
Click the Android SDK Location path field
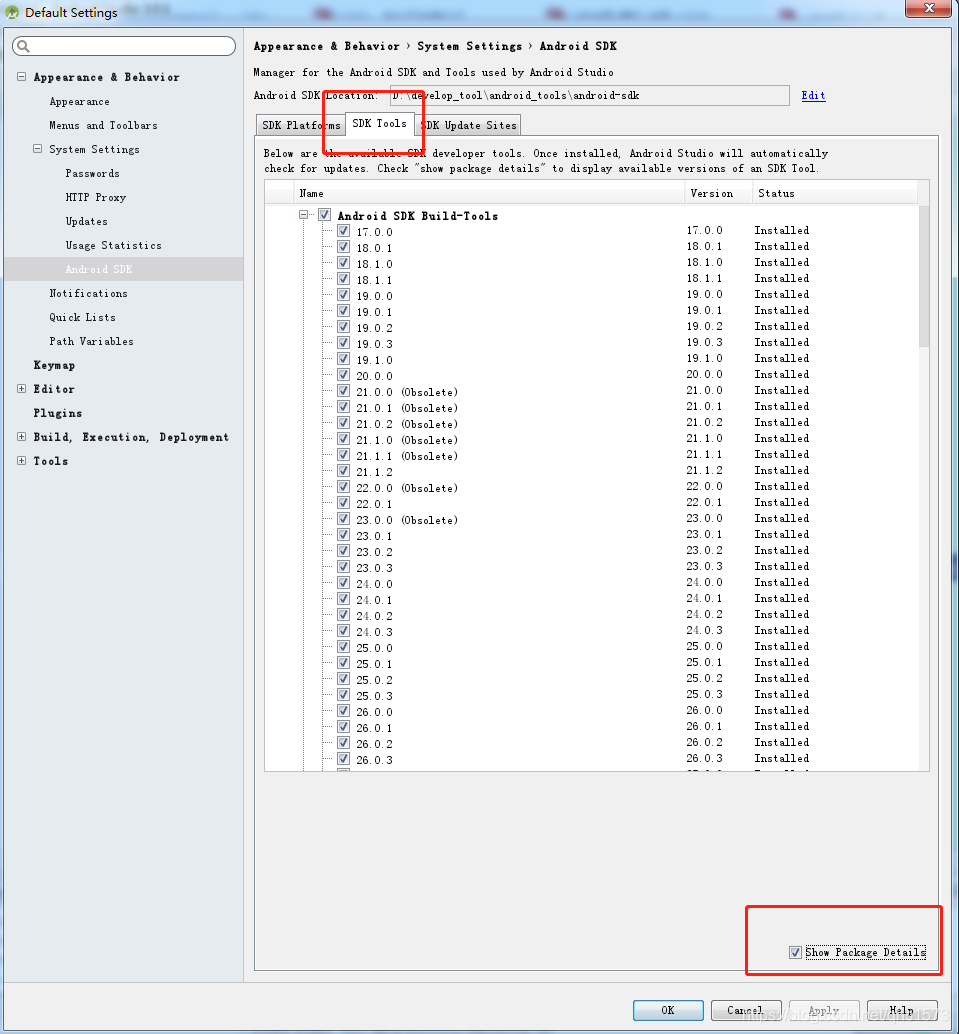pyautogui.click(x=590, y=96)
